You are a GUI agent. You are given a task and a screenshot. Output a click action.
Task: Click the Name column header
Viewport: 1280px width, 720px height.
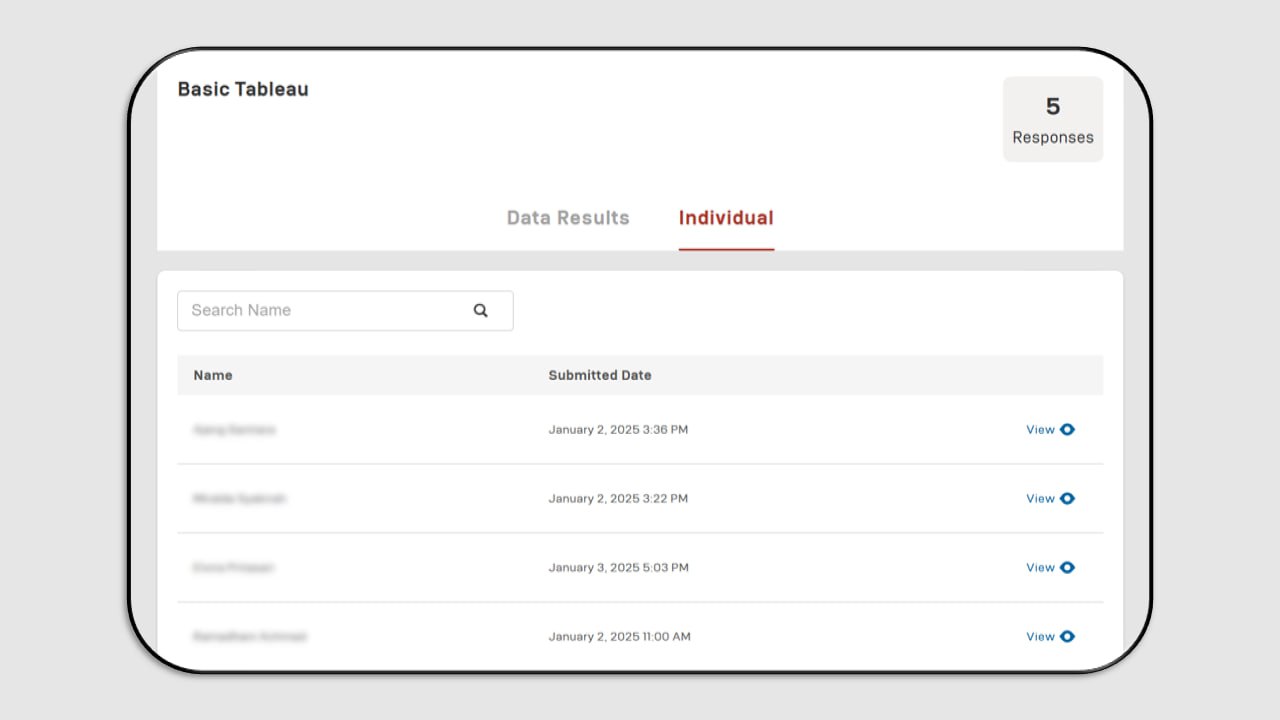tap(213, 376)
